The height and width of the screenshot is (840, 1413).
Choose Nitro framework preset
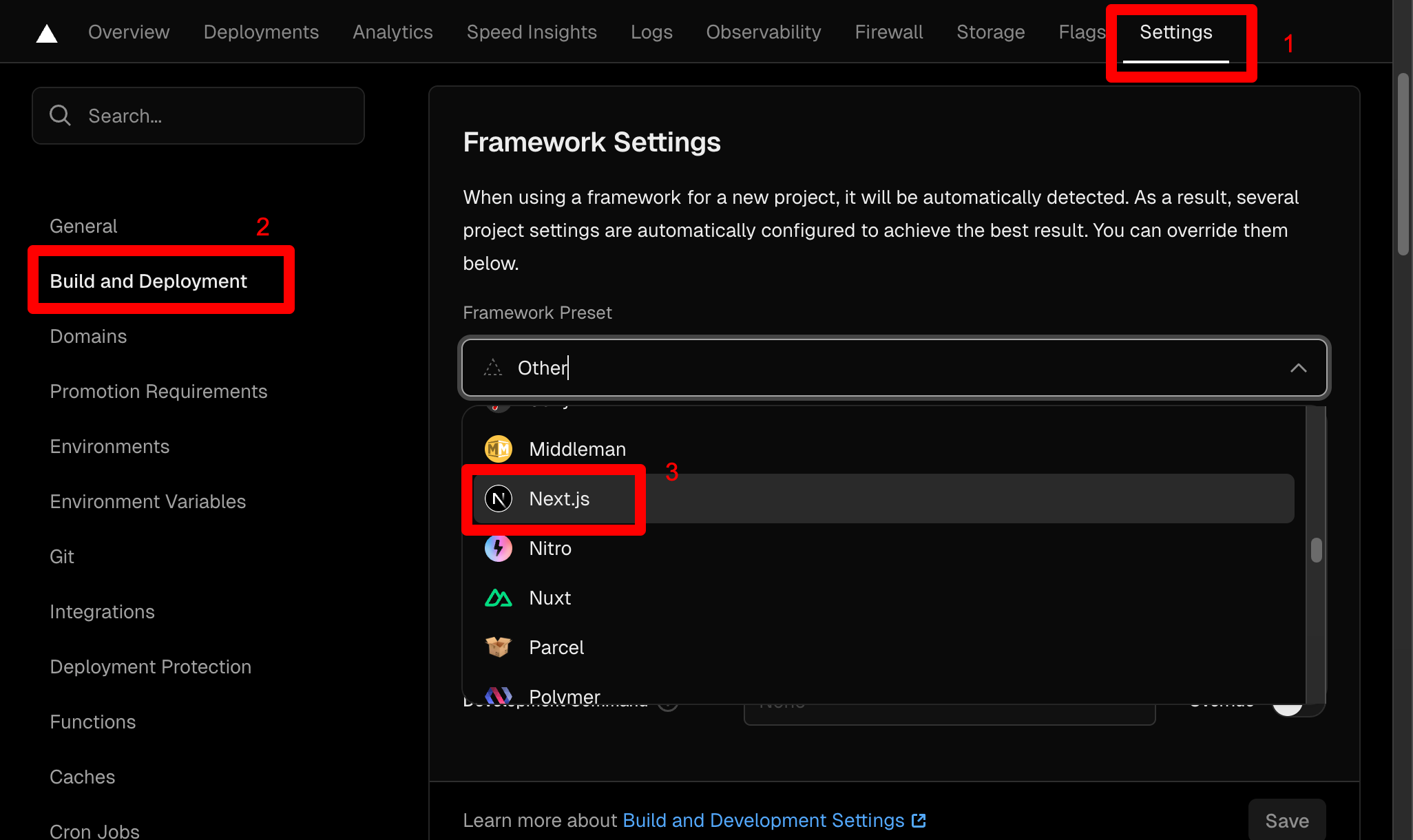coord(883,548)
